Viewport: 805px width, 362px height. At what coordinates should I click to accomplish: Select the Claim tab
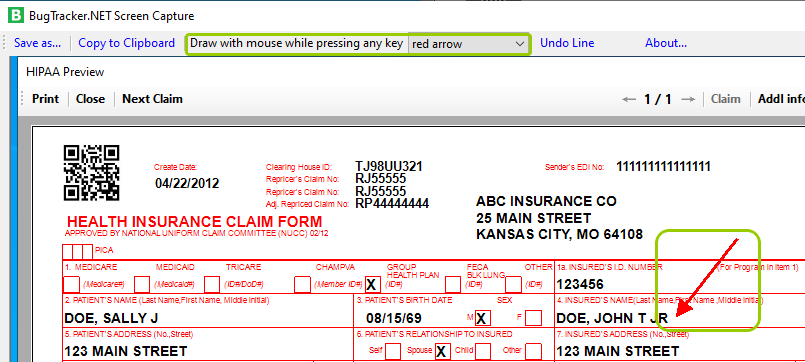[725, 99]
